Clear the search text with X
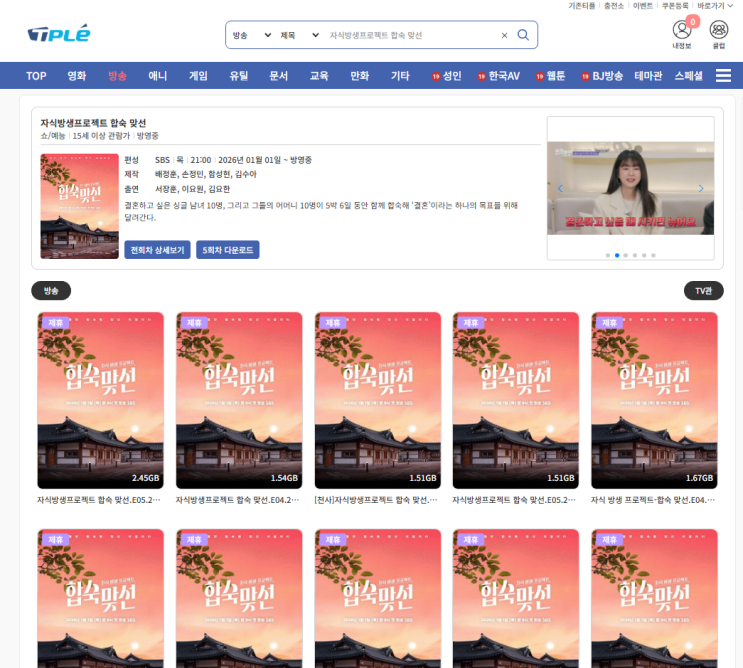 [504, 35]
